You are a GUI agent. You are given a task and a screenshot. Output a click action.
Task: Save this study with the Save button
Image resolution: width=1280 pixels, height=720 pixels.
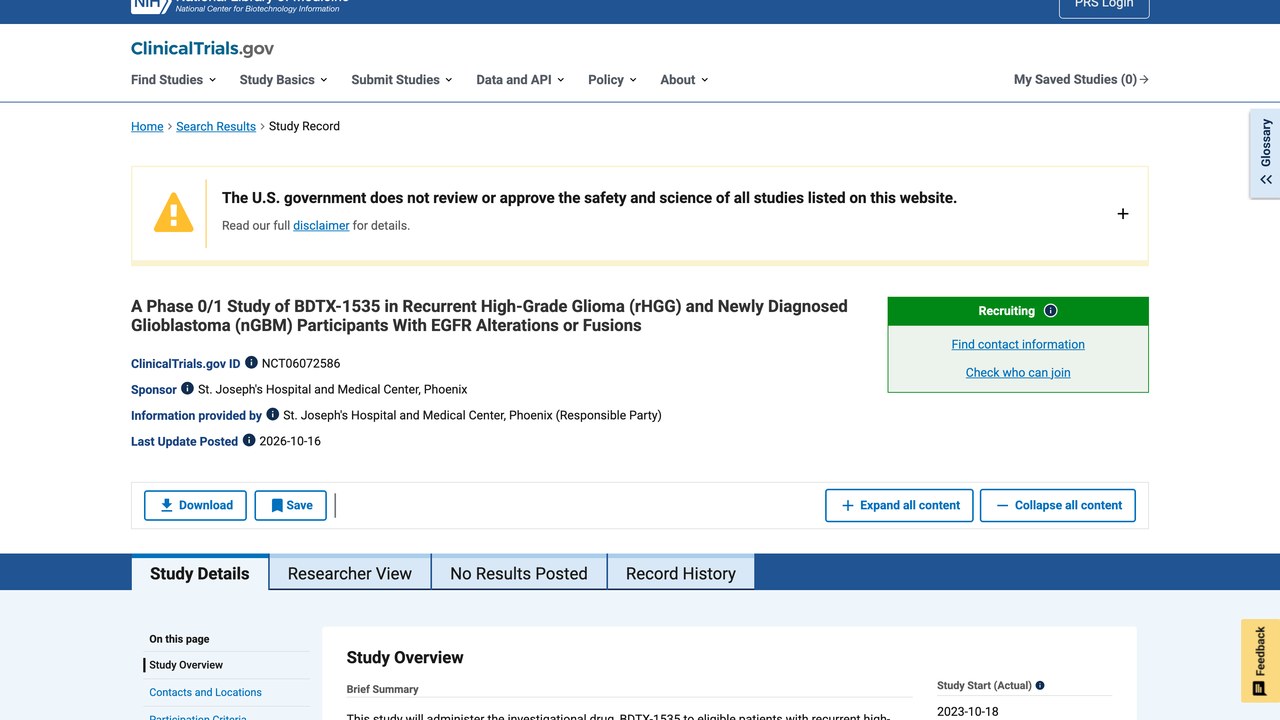[291, 505]
